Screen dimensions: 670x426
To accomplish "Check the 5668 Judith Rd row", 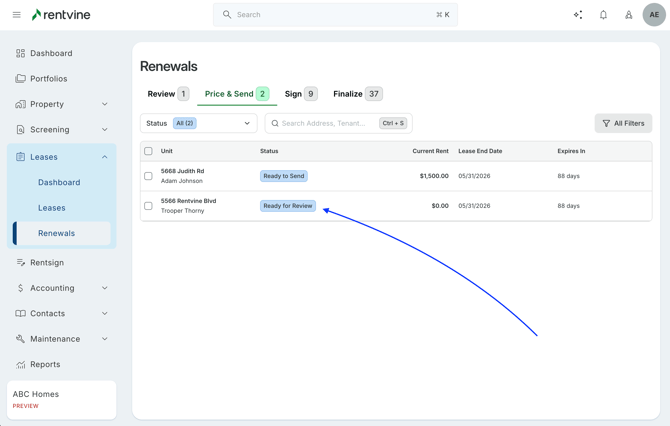I will click(x=148, y=176).
